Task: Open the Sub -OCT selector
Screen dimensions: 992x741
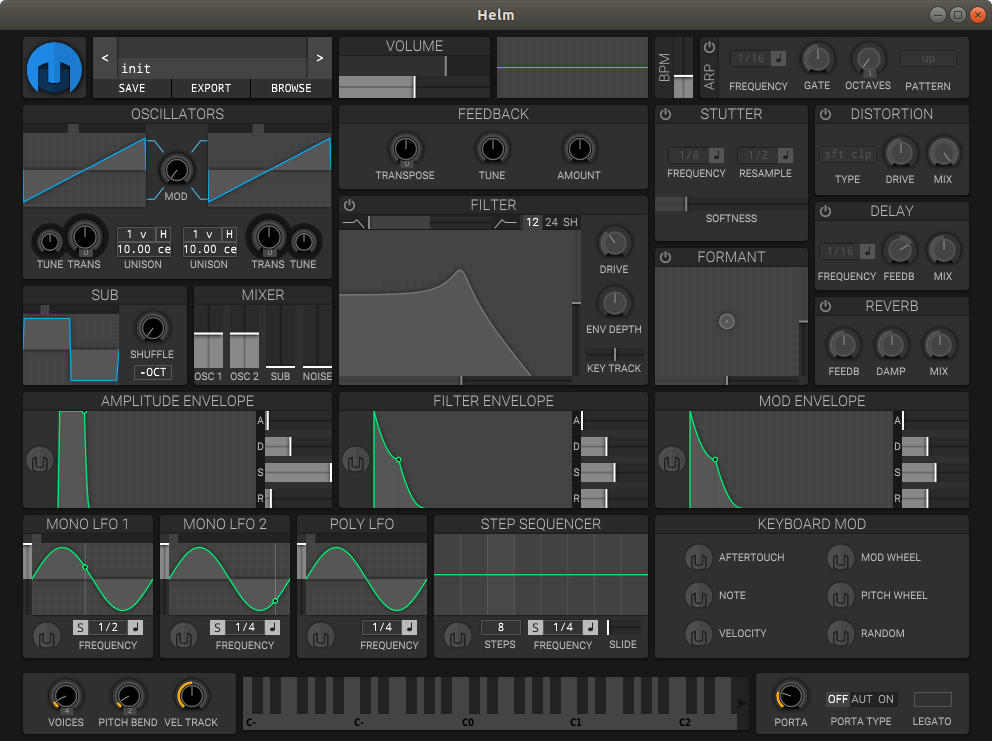Action: point(153,372)
